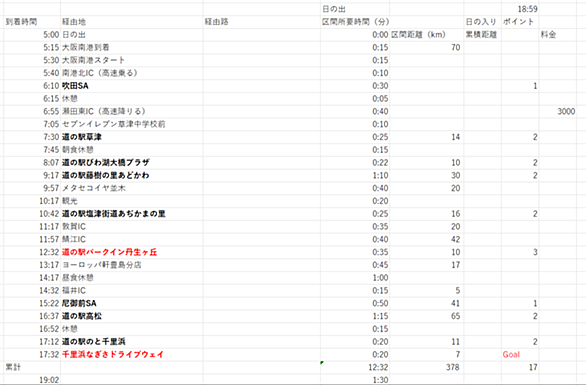This screenshot has width=586, height=385.
Task: Click the 鯖江IC cell
Action: pyautogui.click(x=132, y=239)
